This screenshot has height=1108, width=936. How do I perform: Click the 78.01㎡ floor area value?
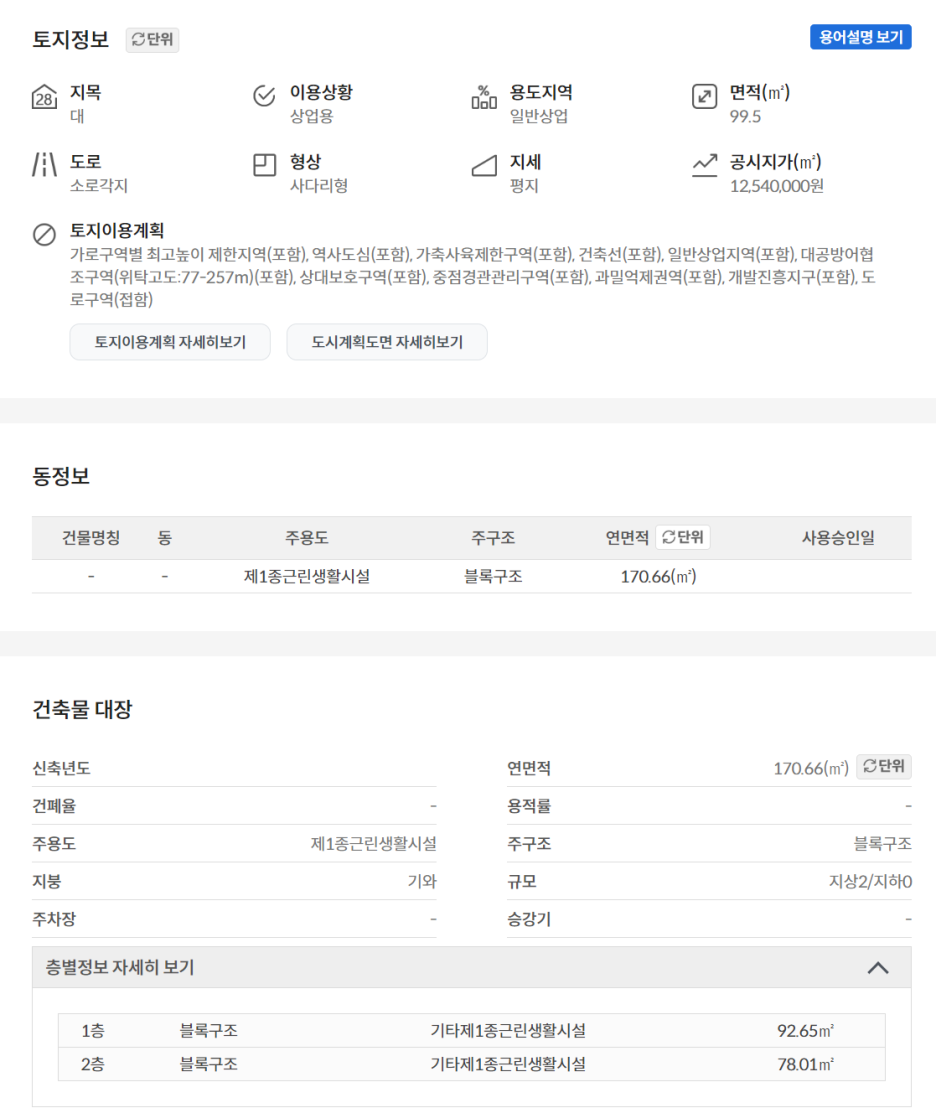pyautogui.click(x=805, y=1064)
